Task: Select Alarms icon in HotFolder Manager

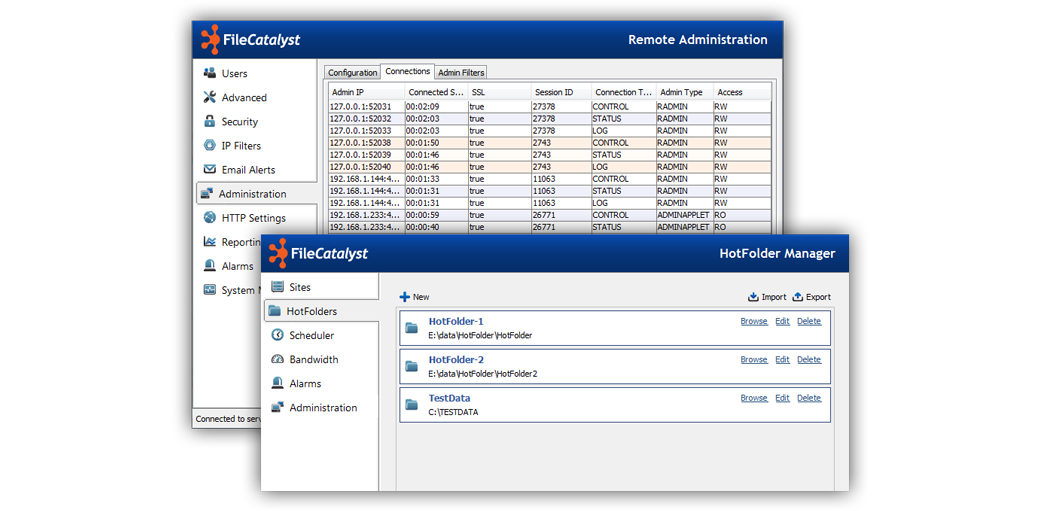Action: [277, 383]
